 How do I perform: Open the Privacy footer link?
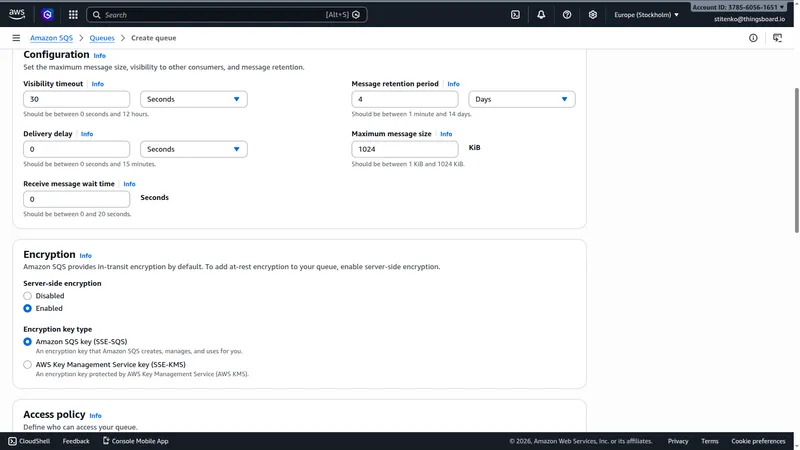[x=678, y=441]
